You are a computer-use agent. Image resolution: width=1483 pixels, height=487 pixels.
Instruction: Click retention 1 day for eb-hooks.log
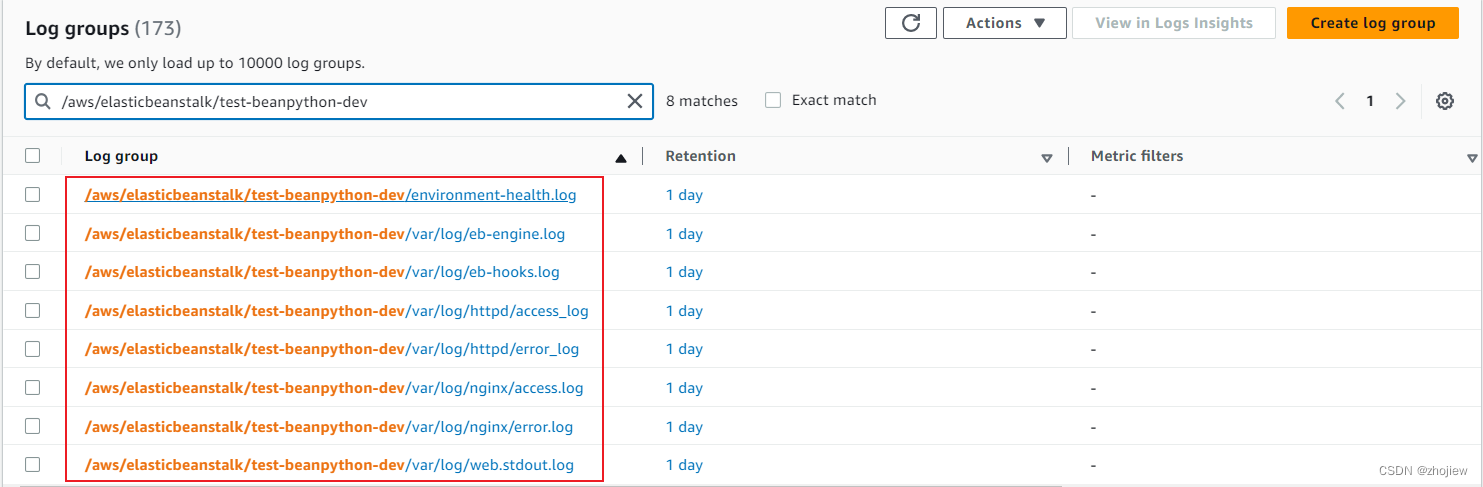tap(685, 272)
